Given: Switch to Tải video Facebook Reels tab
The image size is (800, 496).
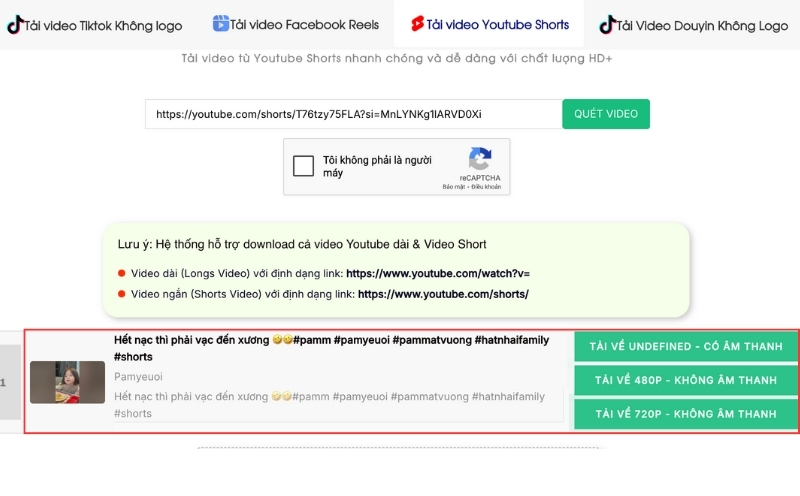Looking at the screenshot, I should 296,25.
